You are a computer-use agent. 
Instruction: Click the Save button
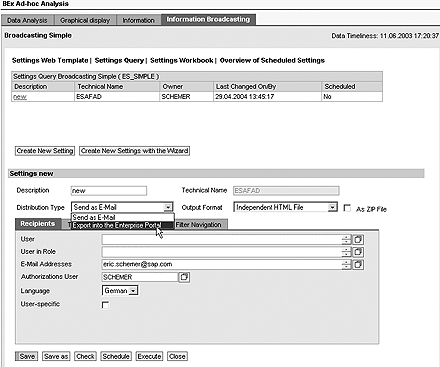(27, 356)
